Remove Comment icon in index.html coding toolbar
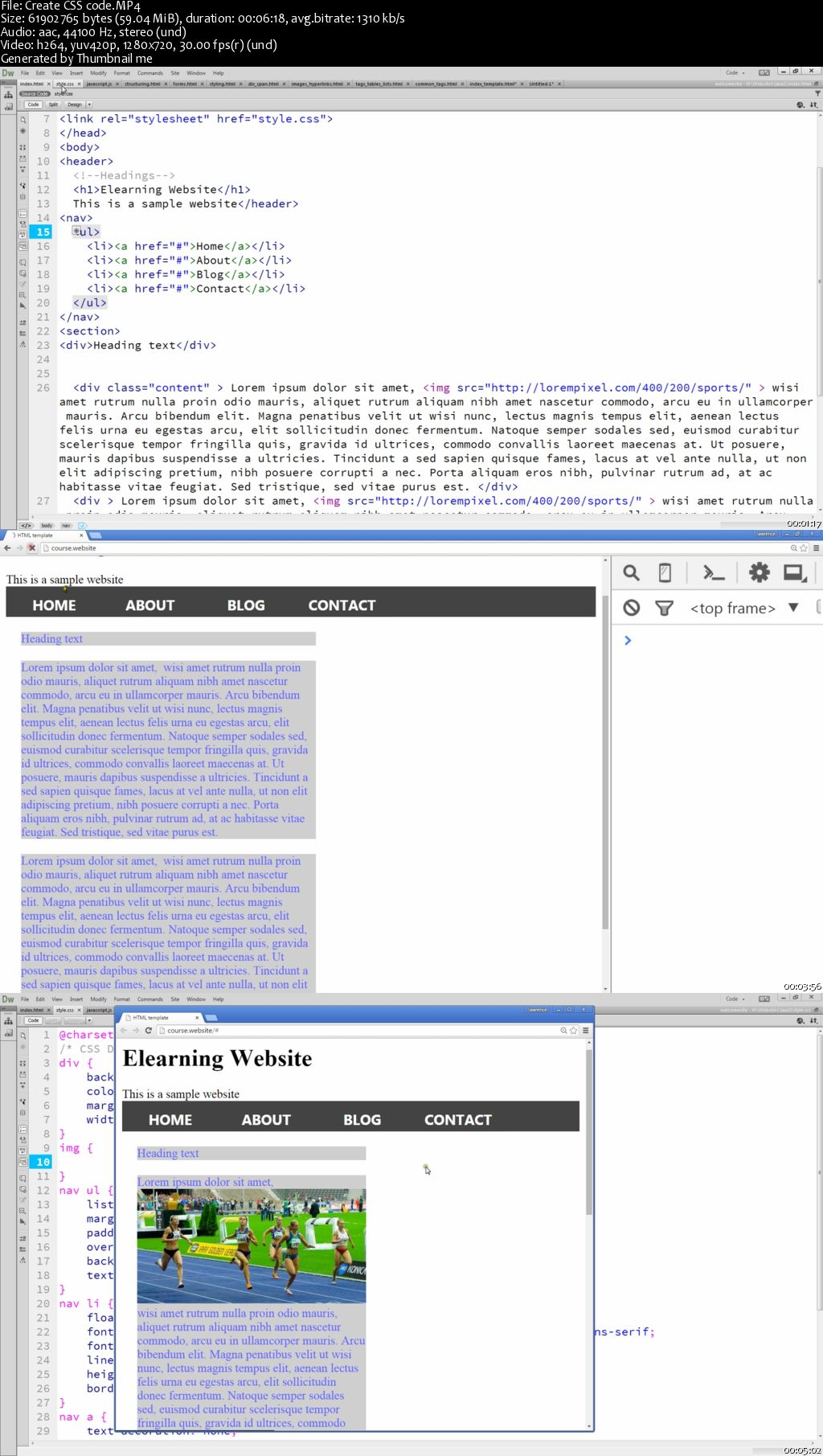 tap(23, 273)
